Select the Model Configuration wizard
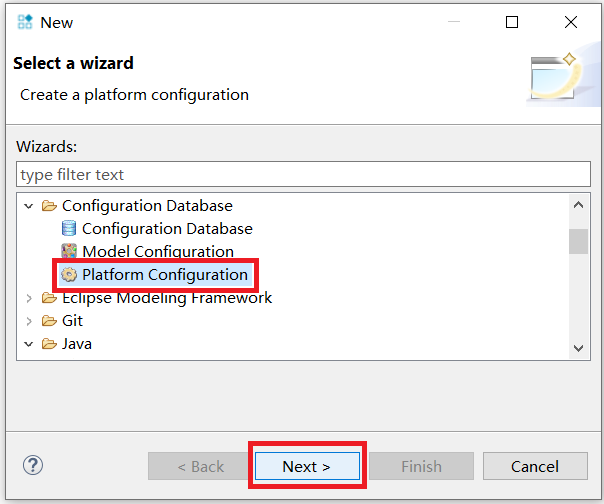Screen dimensions: 604x504 [x=157, y=252]
